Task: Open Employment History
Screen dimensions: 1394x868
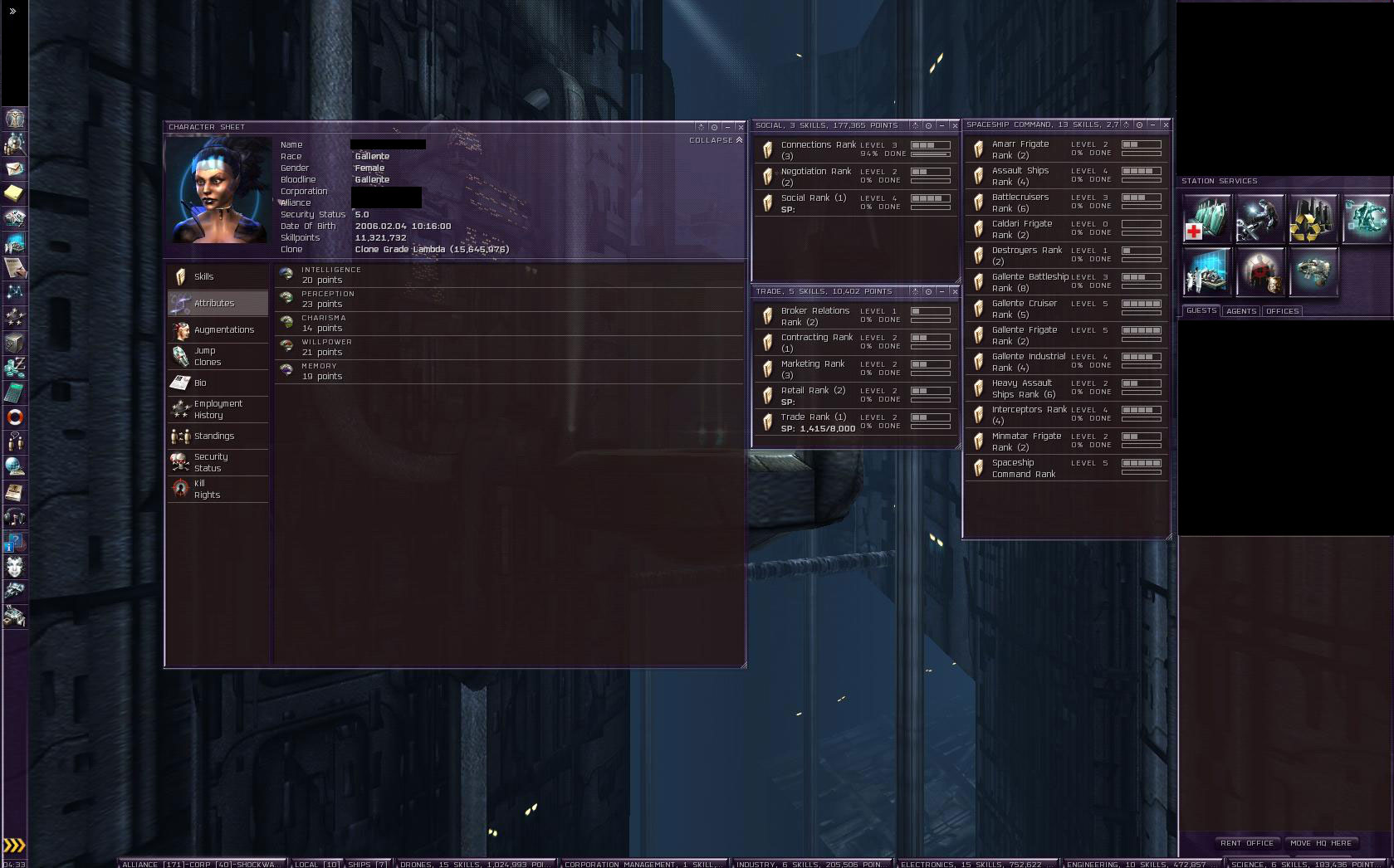Action: [218, 409]
